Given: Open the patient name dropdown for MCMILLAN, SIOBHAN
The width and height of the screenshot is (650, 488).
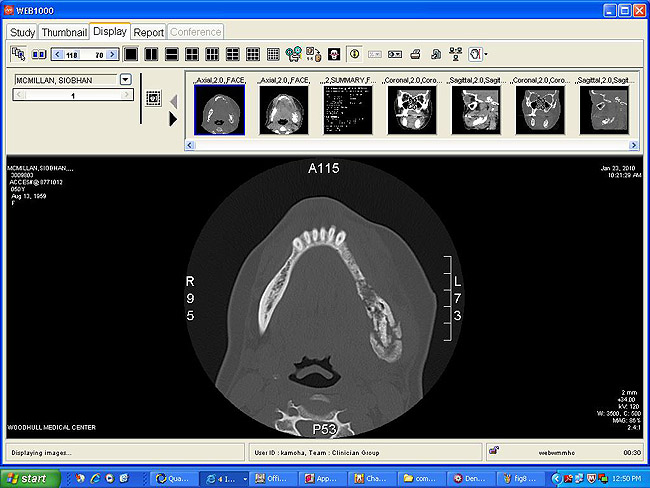Looking at the screenshot, I should tap(125, 79).
